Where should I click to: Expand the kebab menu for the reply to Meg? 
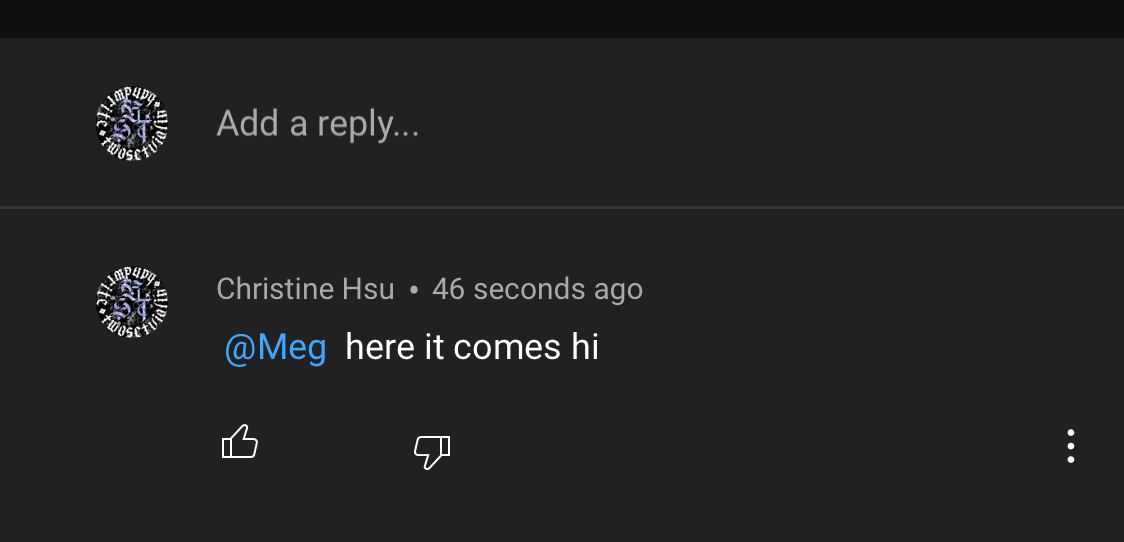tap(1070, 447)
